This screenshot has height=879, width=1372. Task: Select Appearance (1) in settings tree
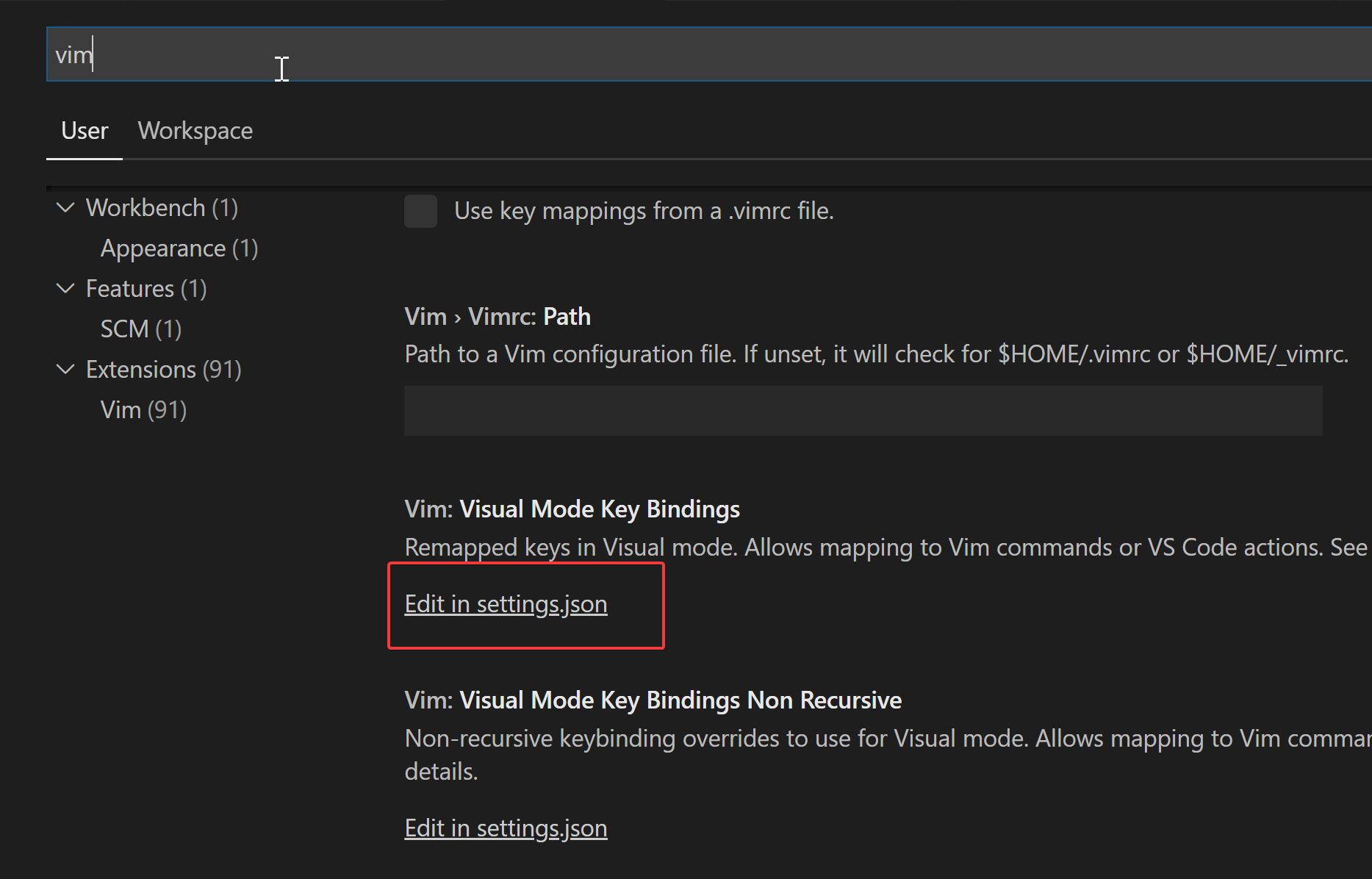pos(179,248)
